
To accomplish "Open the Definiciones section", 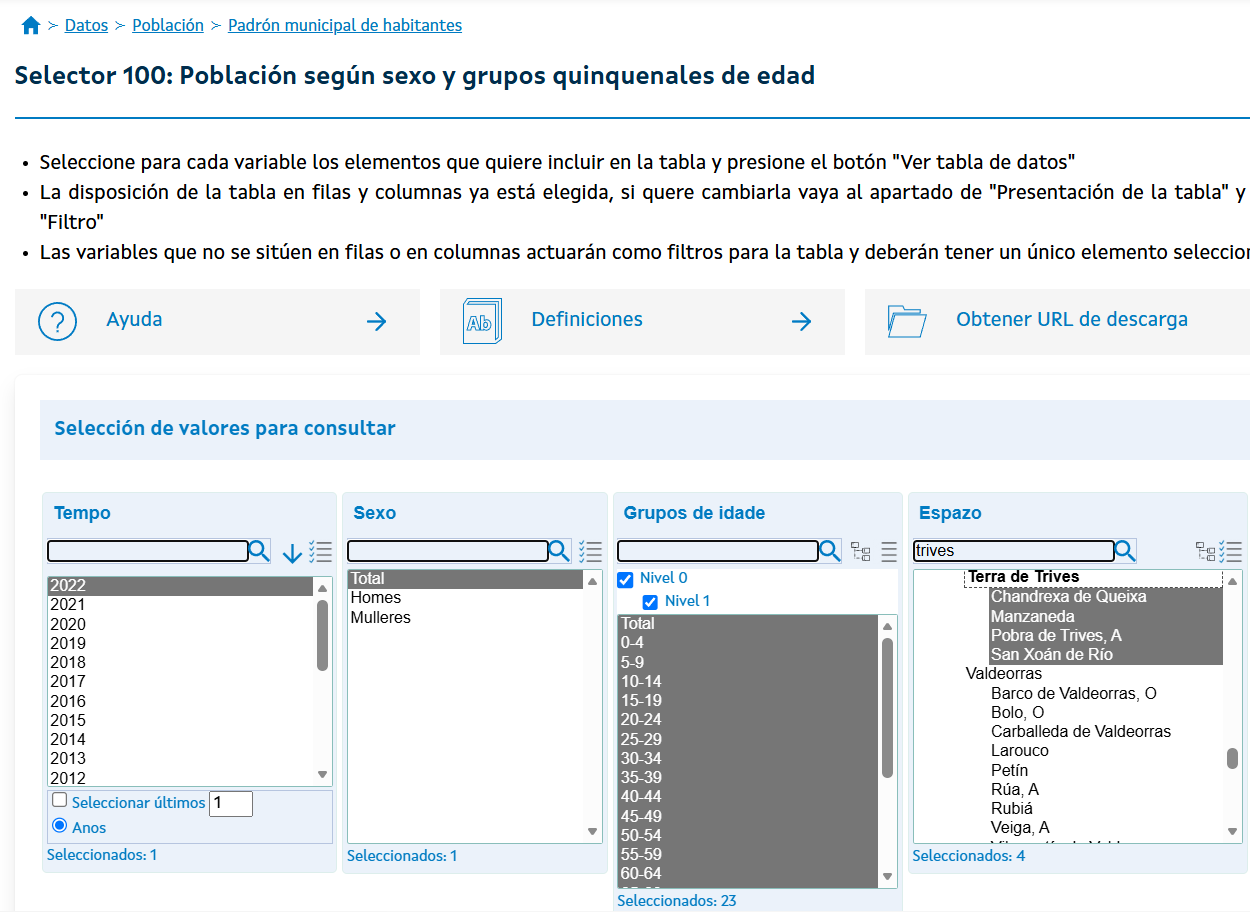I will 642,322.
